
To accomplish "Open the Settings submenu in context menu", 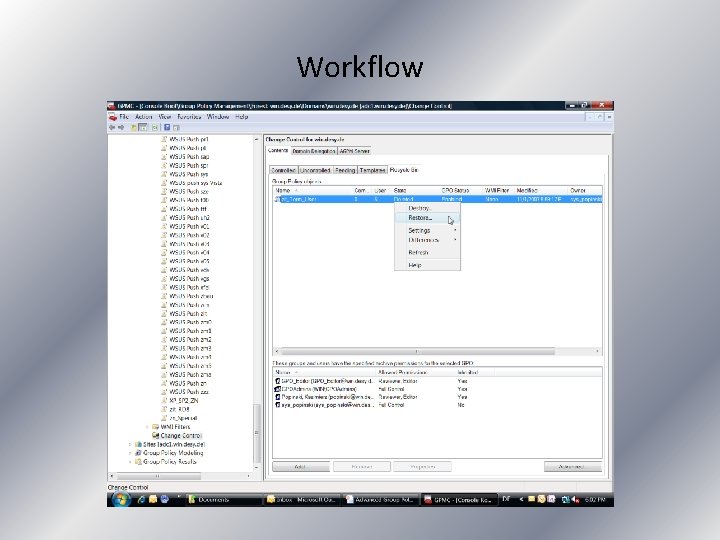I will click(427, 231).
